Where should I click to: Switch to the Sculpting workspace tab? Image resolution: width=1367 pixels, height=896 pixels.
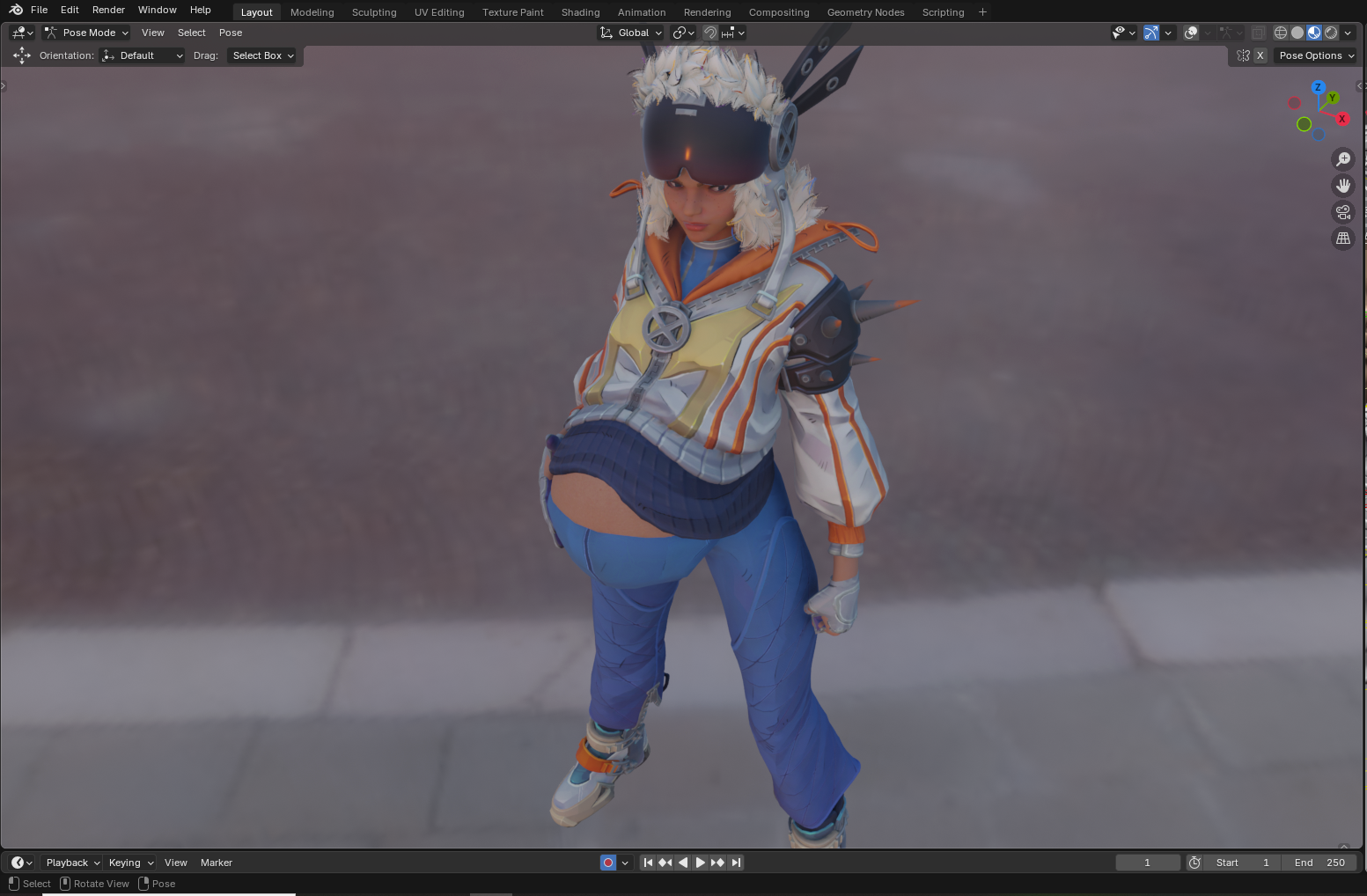point(374,12)
